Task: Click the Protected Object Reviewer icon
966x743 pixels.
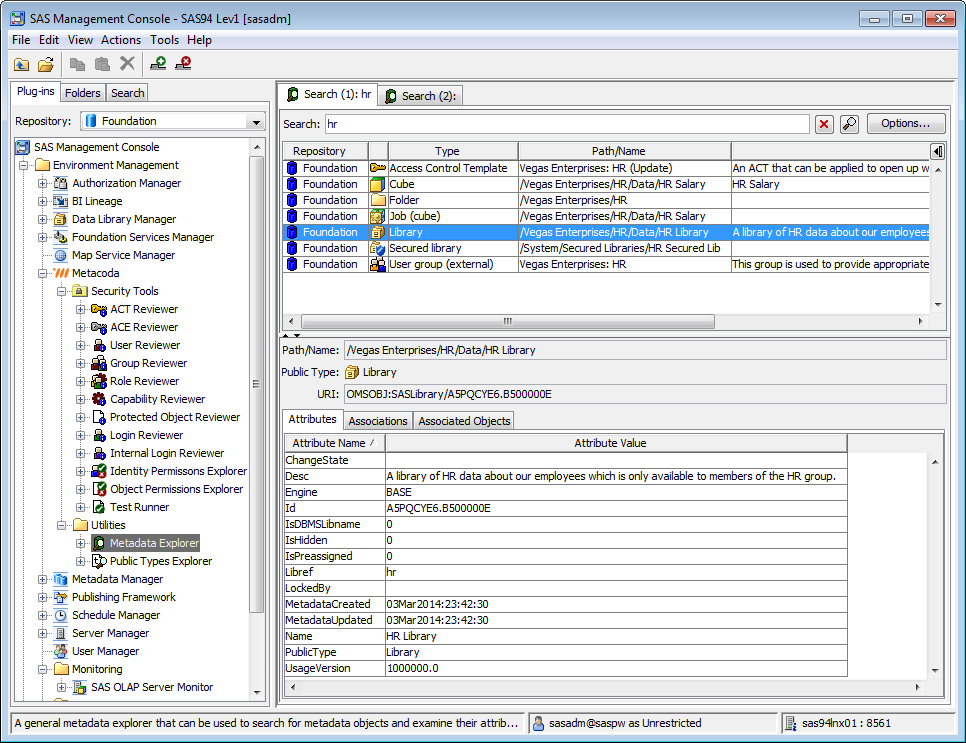Action: tap(99, 417)
